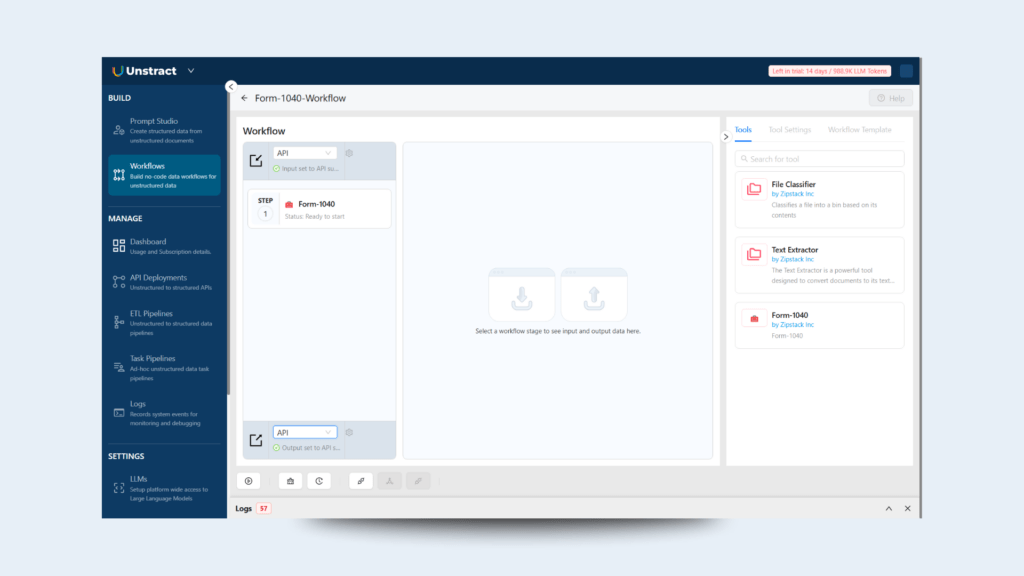Image resolution: width=1024 pixels, height=576 pixels.
Task: Collapse the left sidebar with the chevron
Action: 231,87
